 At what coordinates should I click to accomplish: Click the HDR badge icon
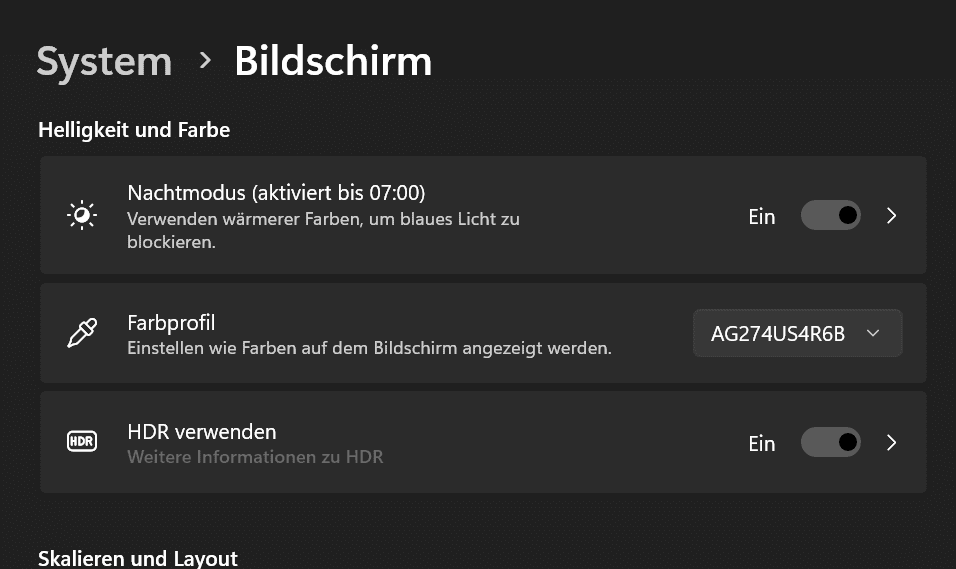[82, 441]
